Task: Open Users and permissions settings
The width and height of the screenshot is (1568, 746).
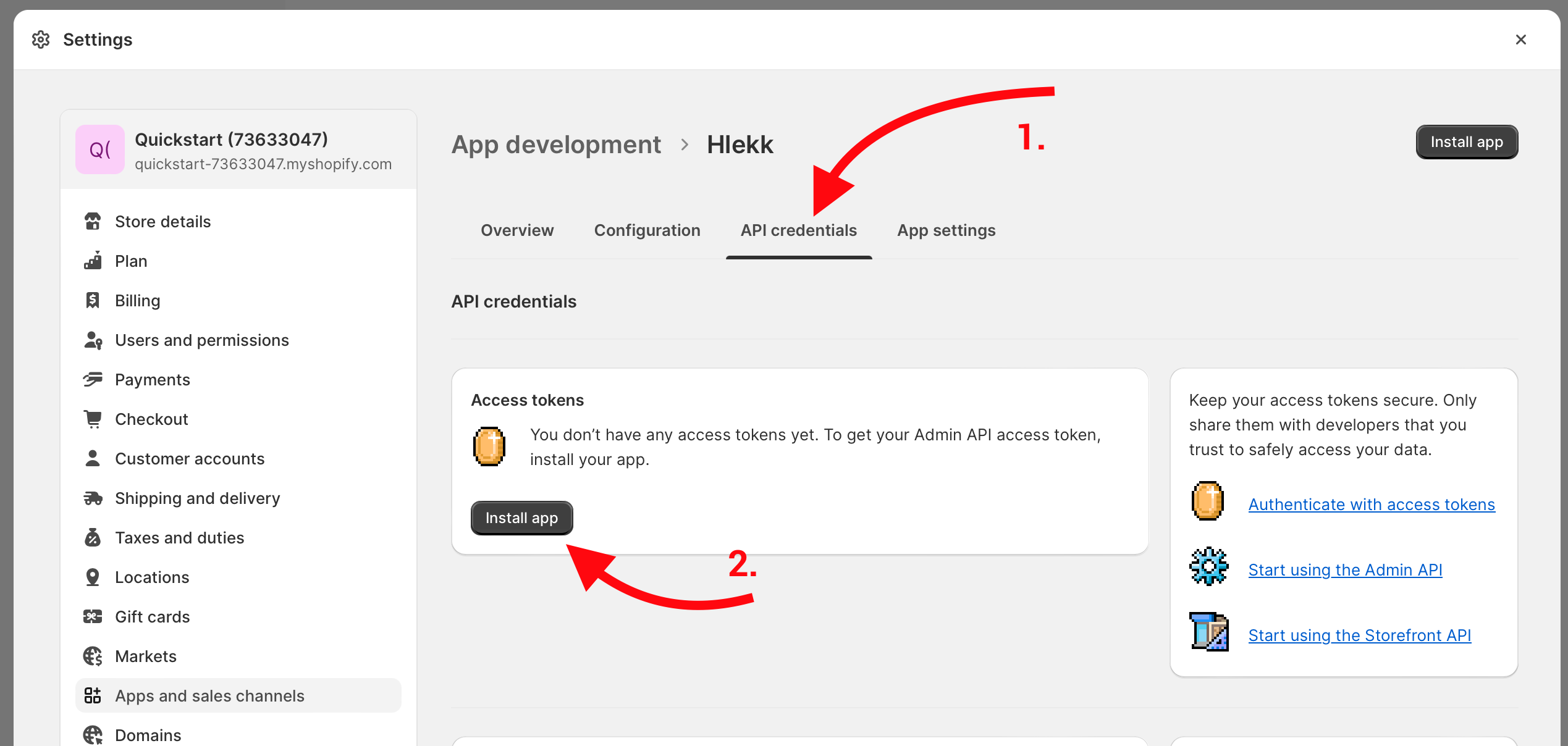Action: point(238,340)
